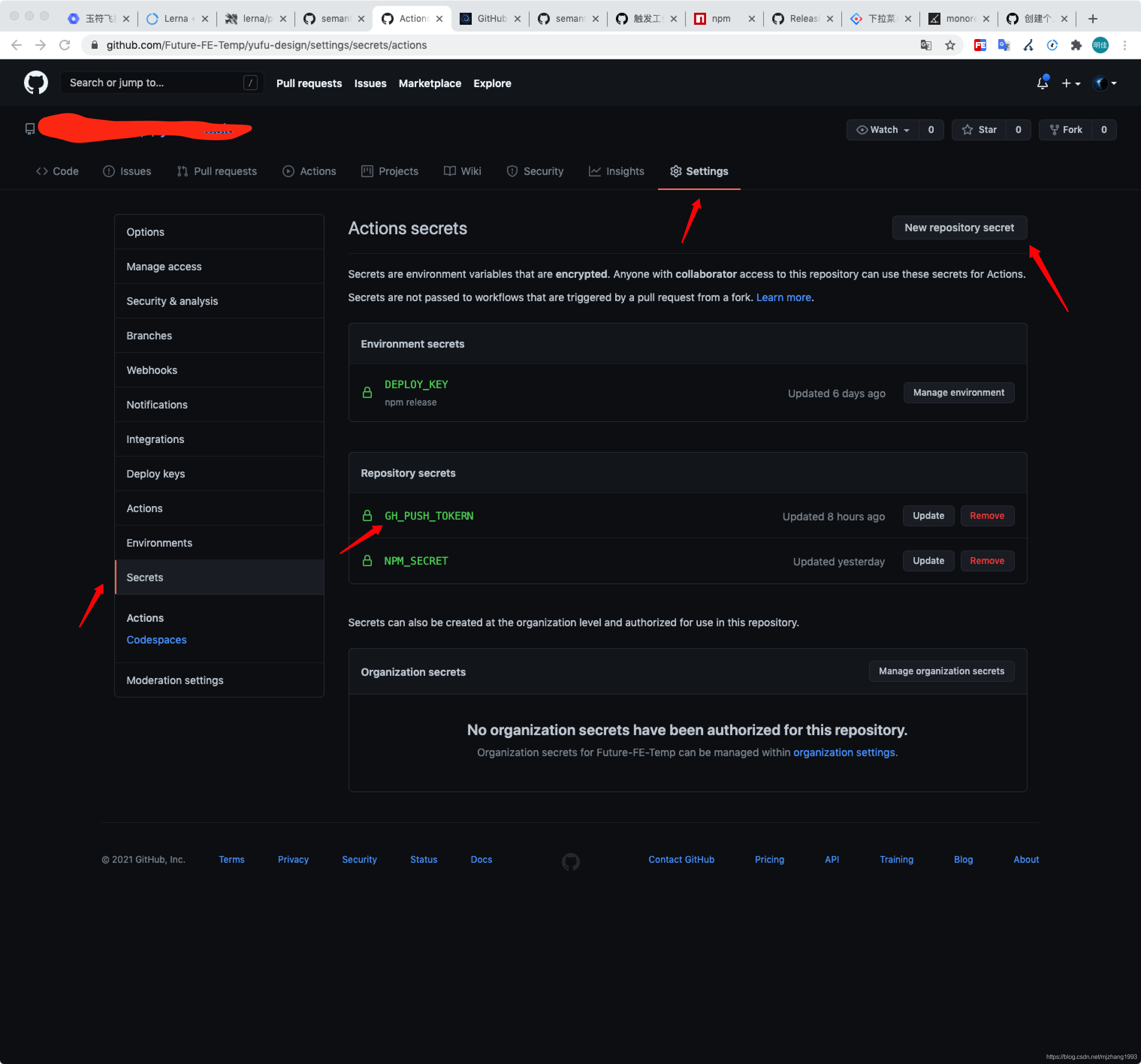
Task: Bookmark page with the star icon
Action: pos(950,45)
